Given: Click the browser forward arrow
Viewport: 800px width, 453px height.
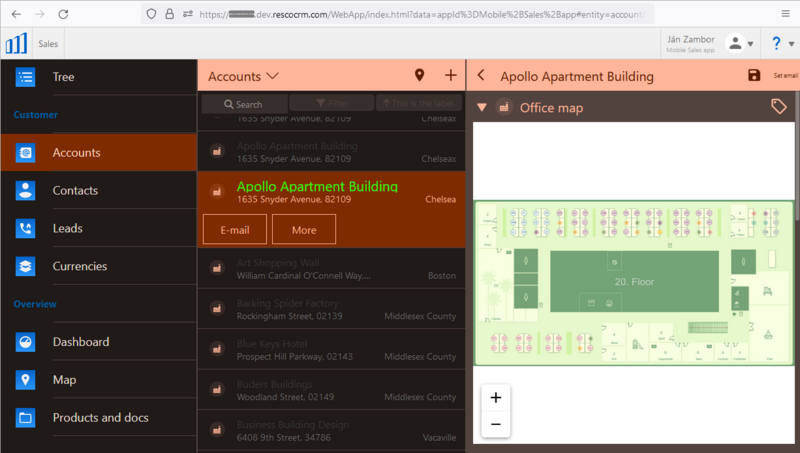Looking at the screenshot, I should click(x=40, y=14).
